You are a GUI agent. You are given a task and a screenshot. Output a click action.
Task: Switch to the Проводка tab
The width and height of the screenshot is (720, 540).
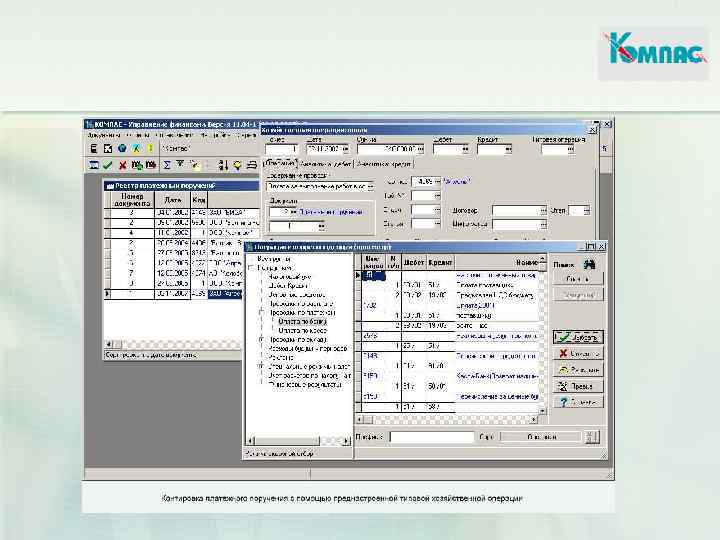tap(280, 163)
